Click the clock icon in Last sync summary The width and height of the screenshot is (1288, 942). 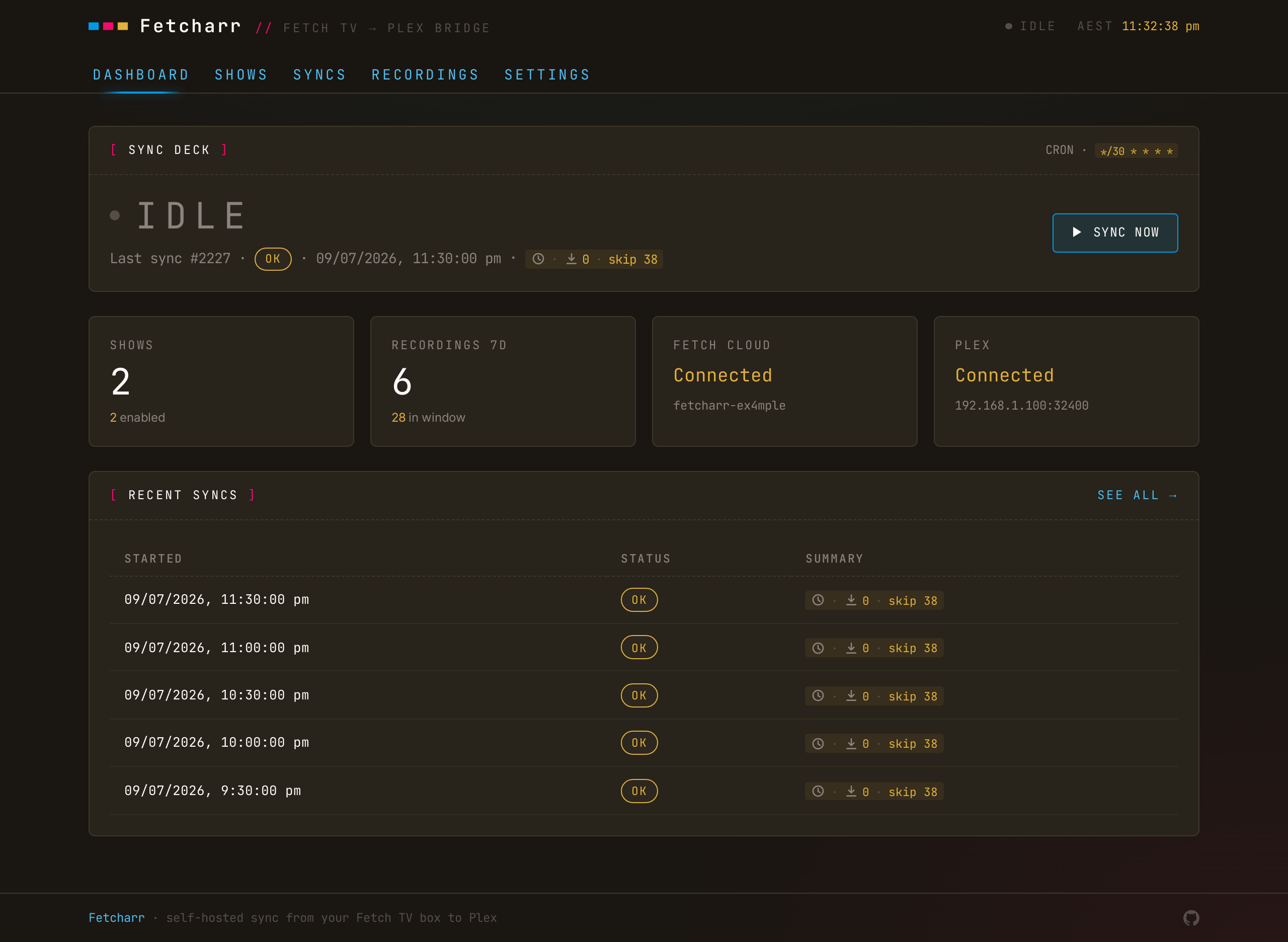(x=538, y=259)
